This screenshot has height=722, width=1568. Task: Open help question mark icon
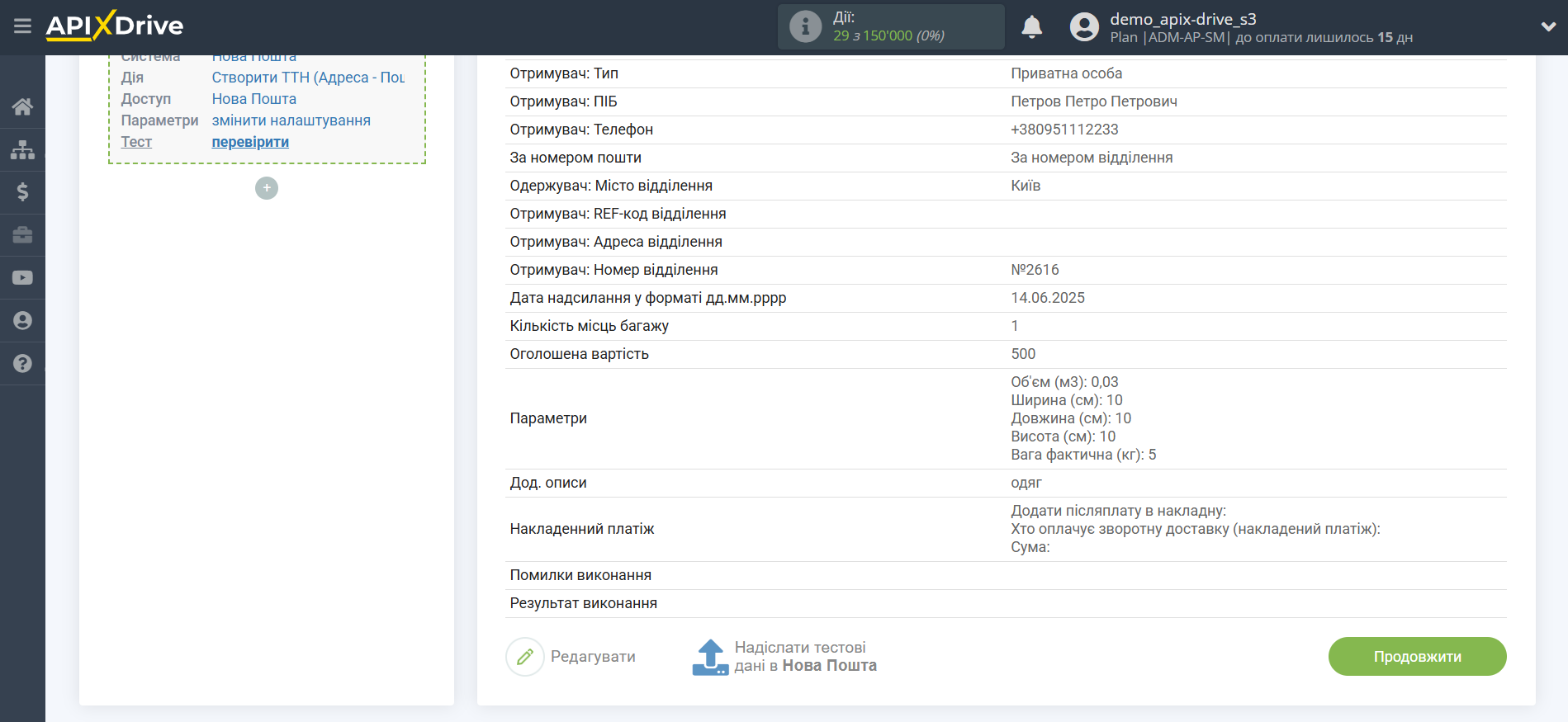pos(22,364)
